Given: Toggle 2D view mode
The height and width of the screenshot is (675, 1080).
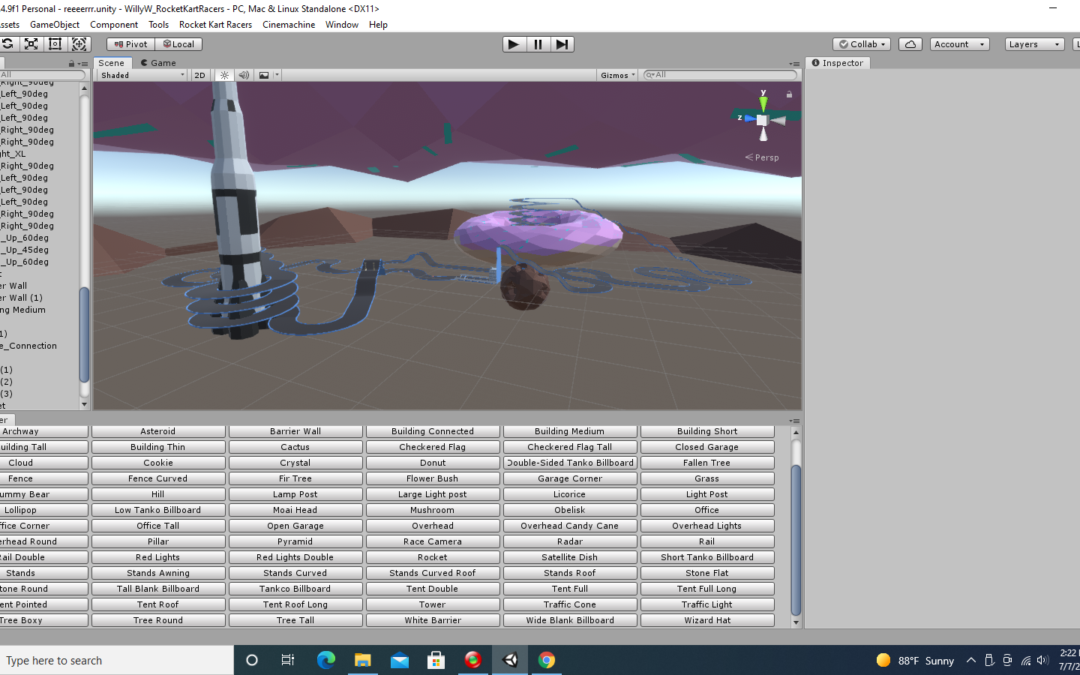Looking at the screenshot, I should [x=200, y=75].
